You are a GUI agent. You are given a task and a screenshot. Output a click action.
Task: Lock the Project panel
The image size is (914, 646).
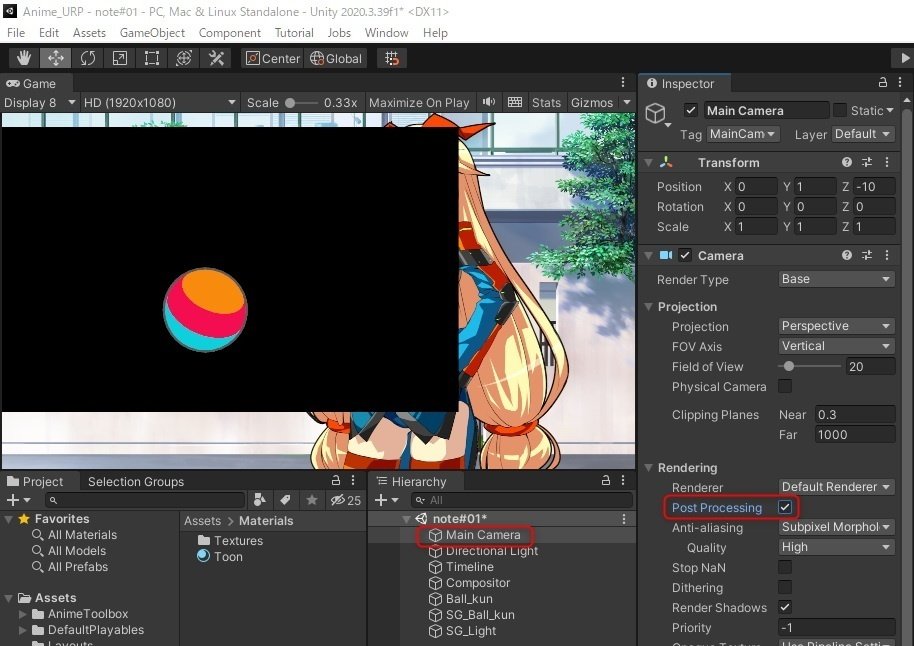coord(336,480)
